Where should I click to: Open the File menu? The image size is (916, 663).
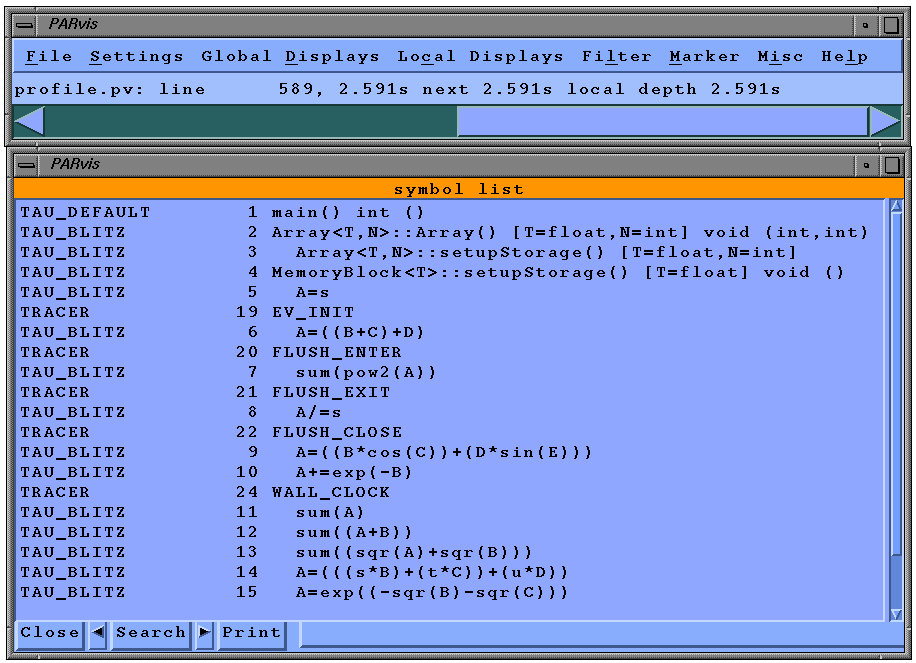point(48,57)
